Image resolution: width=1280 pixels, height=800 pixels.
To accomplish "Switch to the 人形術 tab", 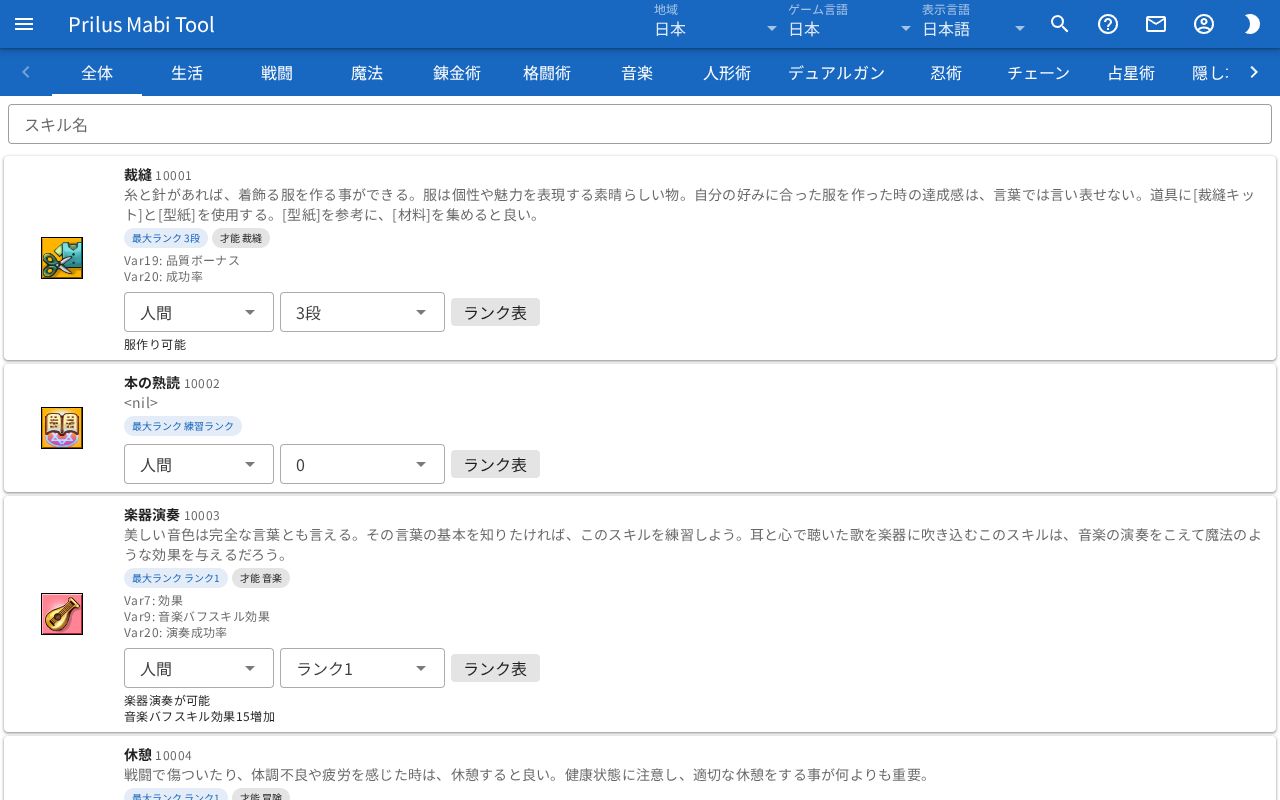I will pos(727,72).
